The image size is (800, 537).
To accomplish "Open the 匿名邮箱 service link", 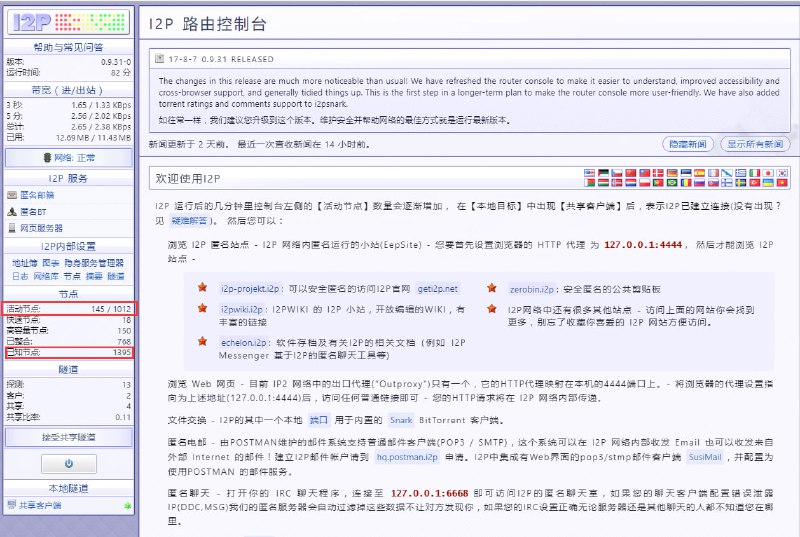I will [37, 195].
